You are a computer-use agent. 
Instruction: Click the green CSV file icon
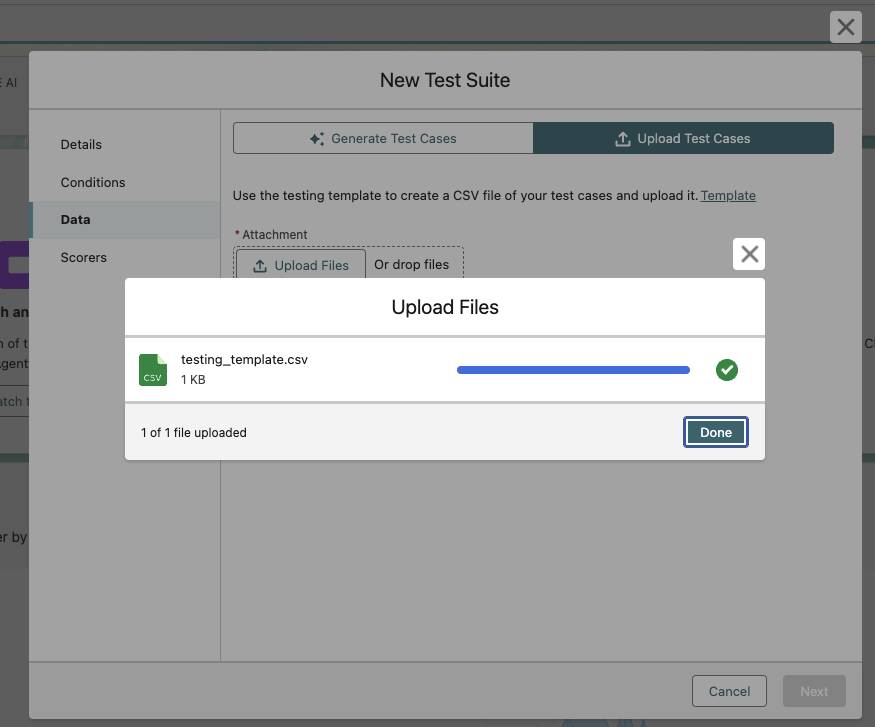pos(153,370)
